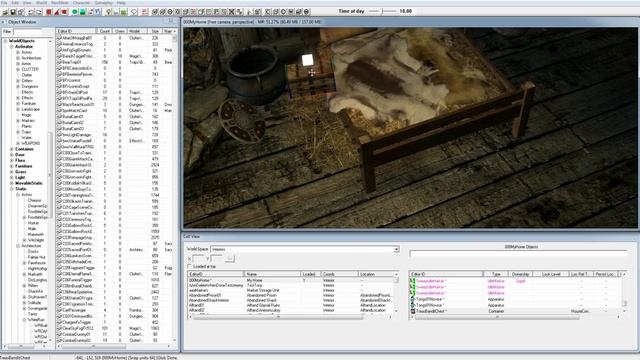Toggle the light bulb brightness toolbar icon
Viewport: 640px width, 360px height.
pyautogui.click(x=109, y=12)
